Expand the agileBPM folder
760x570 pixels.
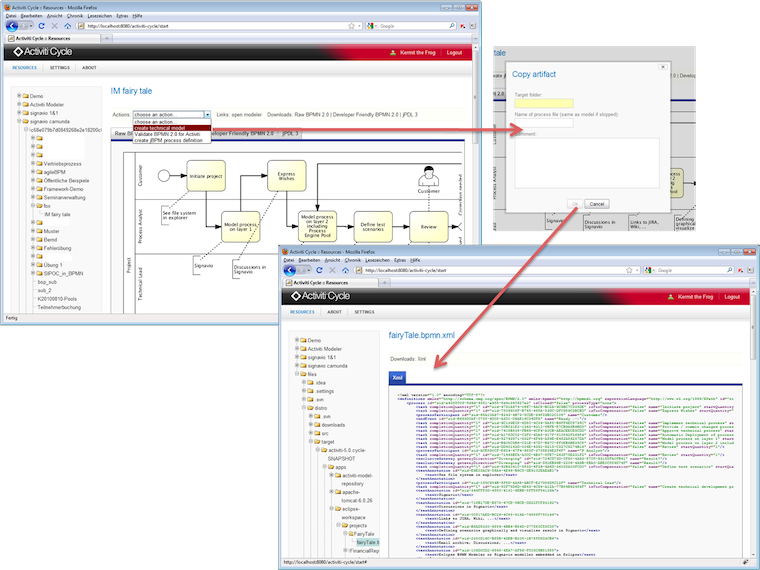click(x=33, y=172)
